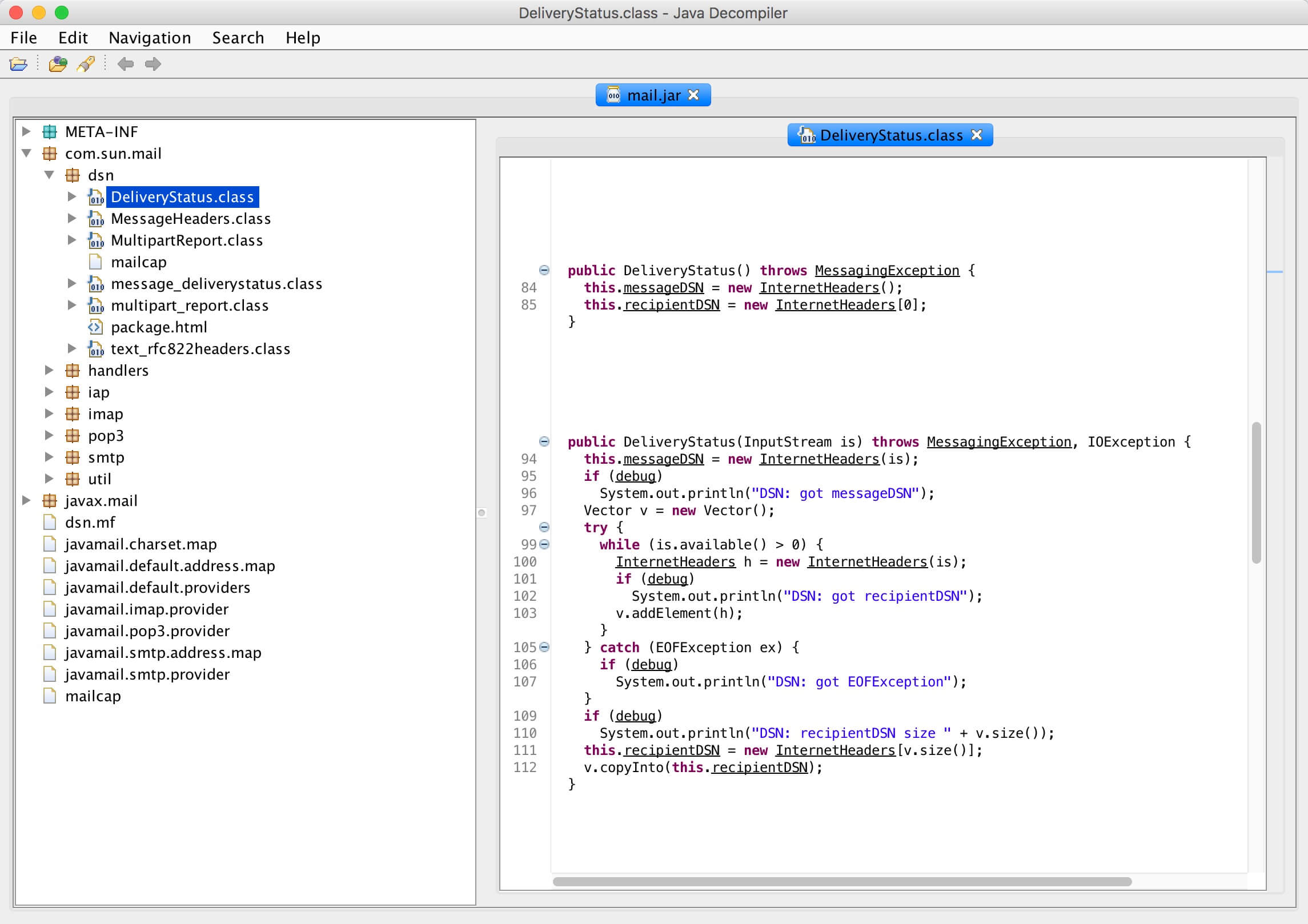
Task: Collapse the dsn package node
Action: 49,175
